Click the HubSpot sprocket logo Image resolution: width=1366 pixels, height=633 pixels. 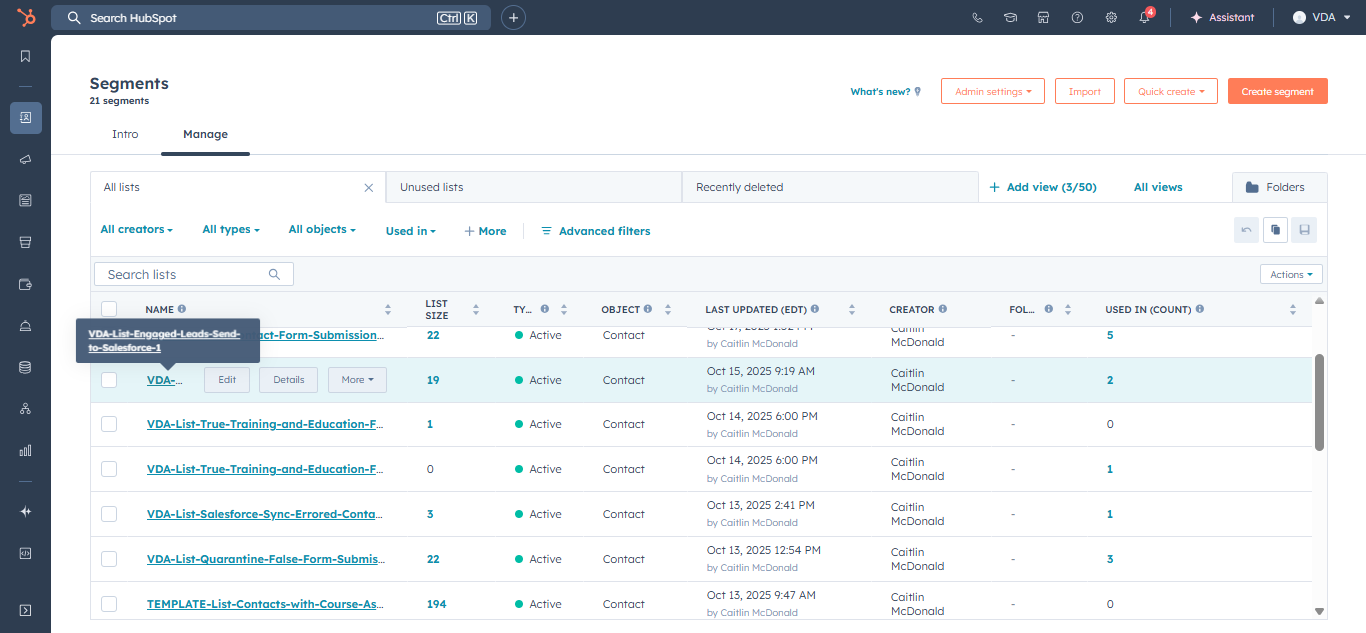(25, 17)
